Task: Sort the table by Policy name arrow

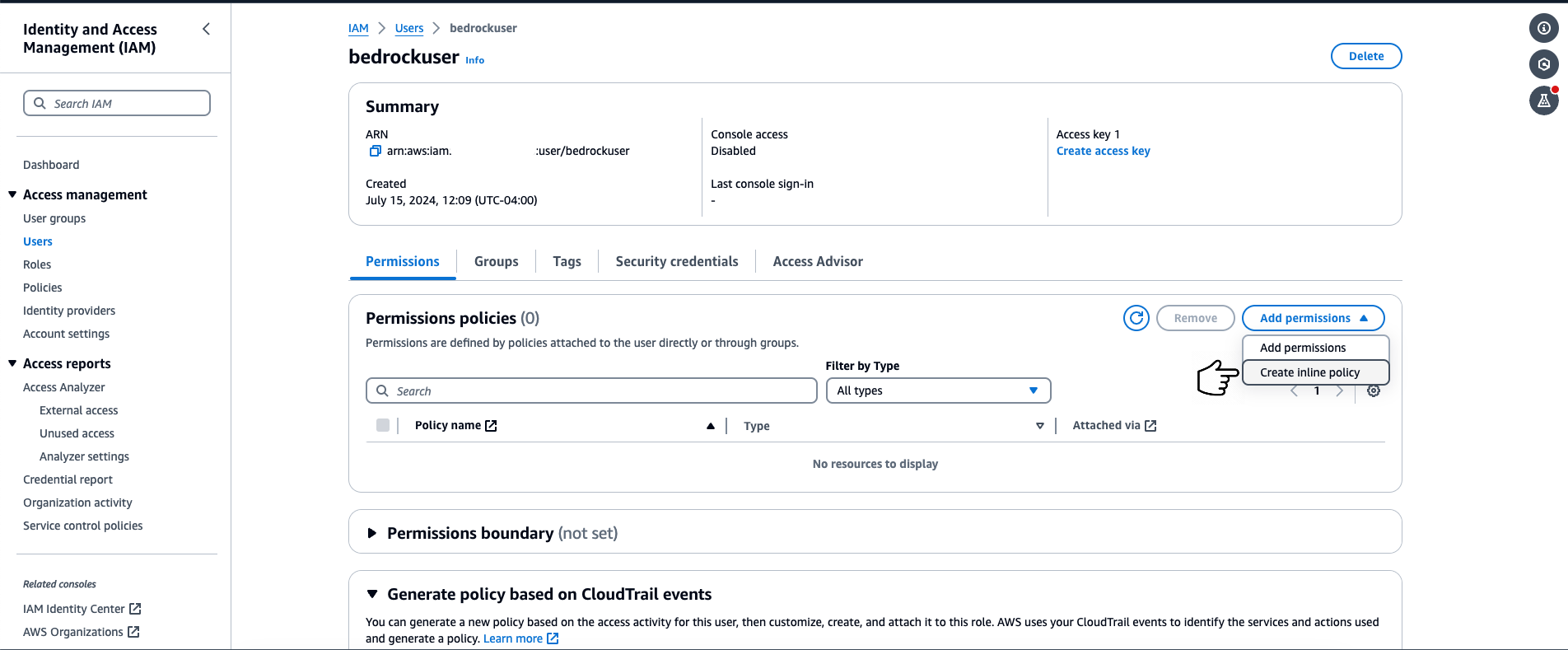Action: pos(711,426)
